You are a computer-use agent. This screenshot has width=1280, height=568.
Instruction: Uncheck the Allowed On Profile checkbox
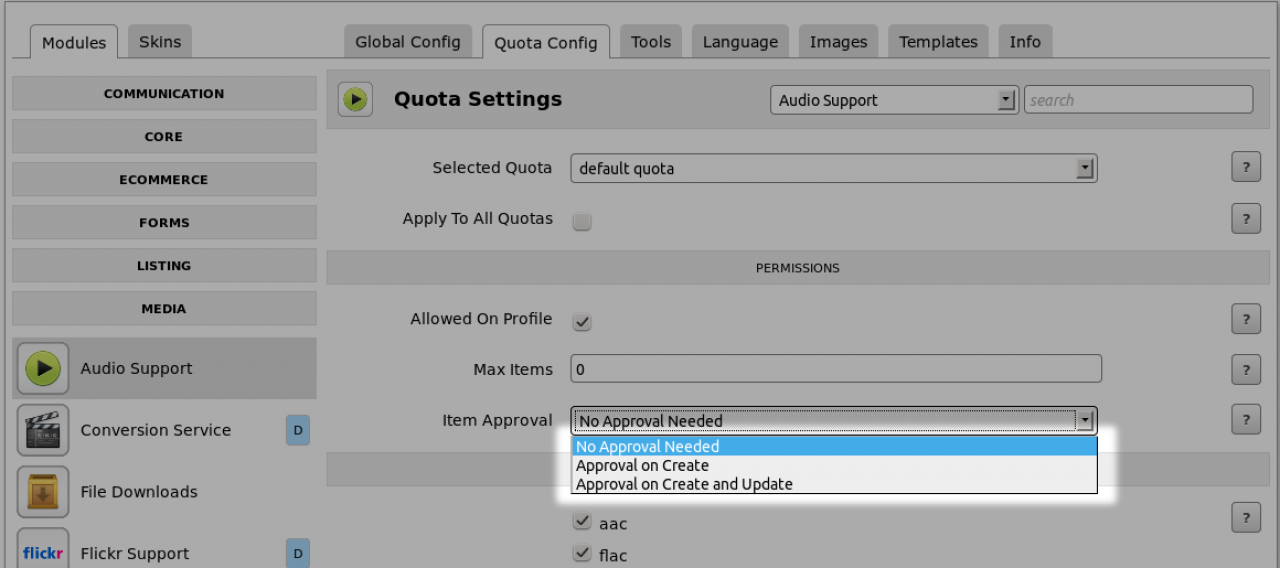point(582,321)
